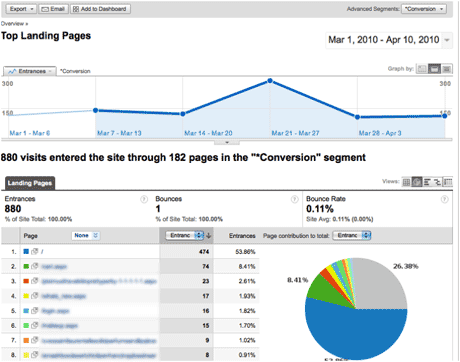This screenshot has height=362, width=460.
Task: Click the red-orange color swatch in row 3
Action: 26,281
